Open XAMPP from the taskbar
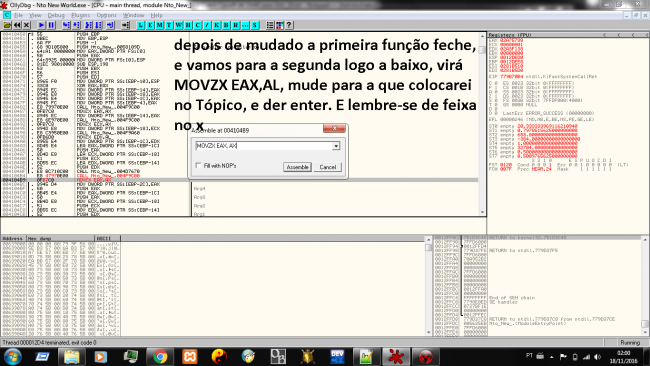Viewport: 650px width, 366px height. tap(189, 356)
